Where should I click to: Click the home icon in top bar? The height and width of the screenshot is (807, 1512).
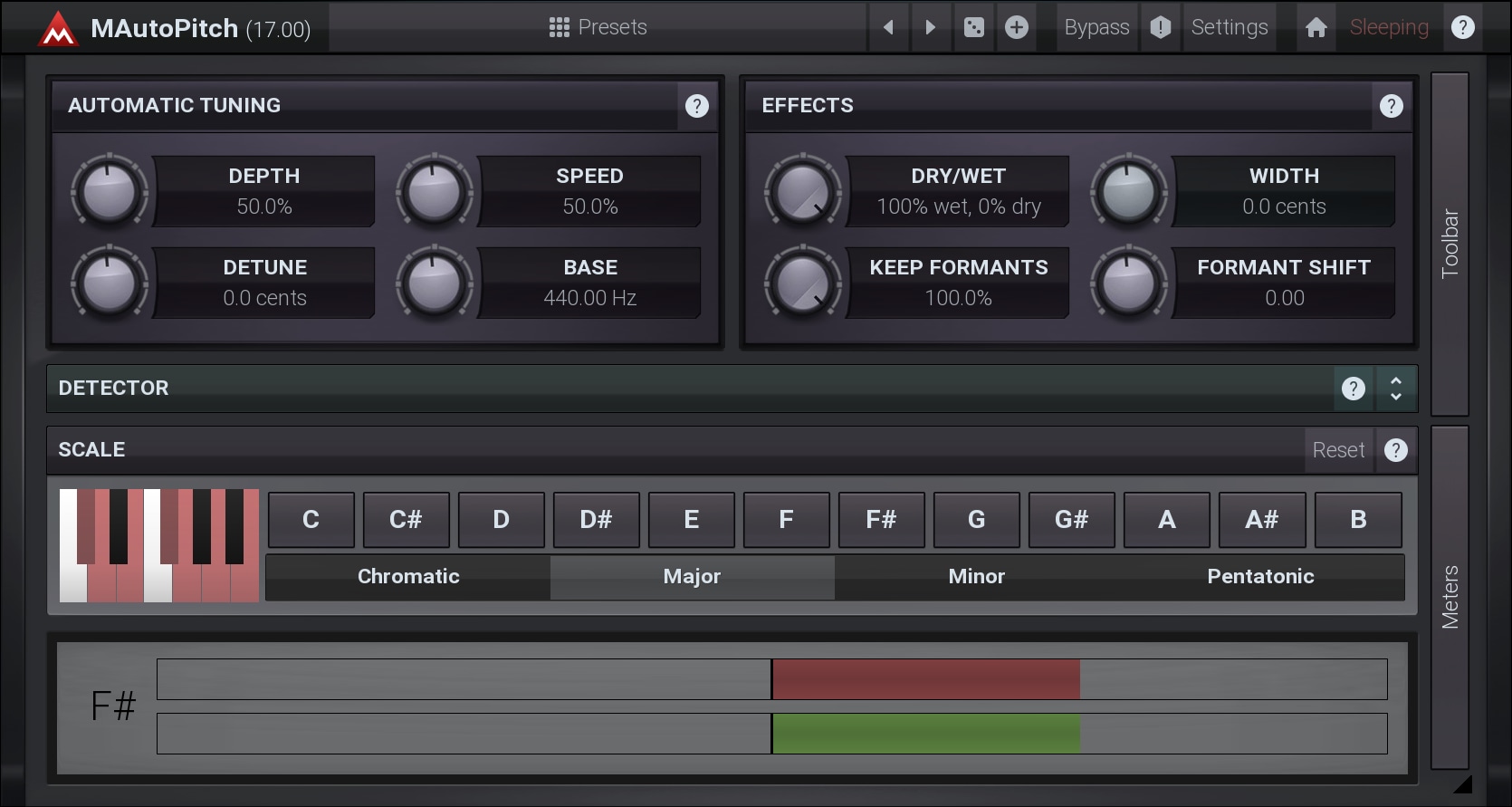[x=1316, y=27]
